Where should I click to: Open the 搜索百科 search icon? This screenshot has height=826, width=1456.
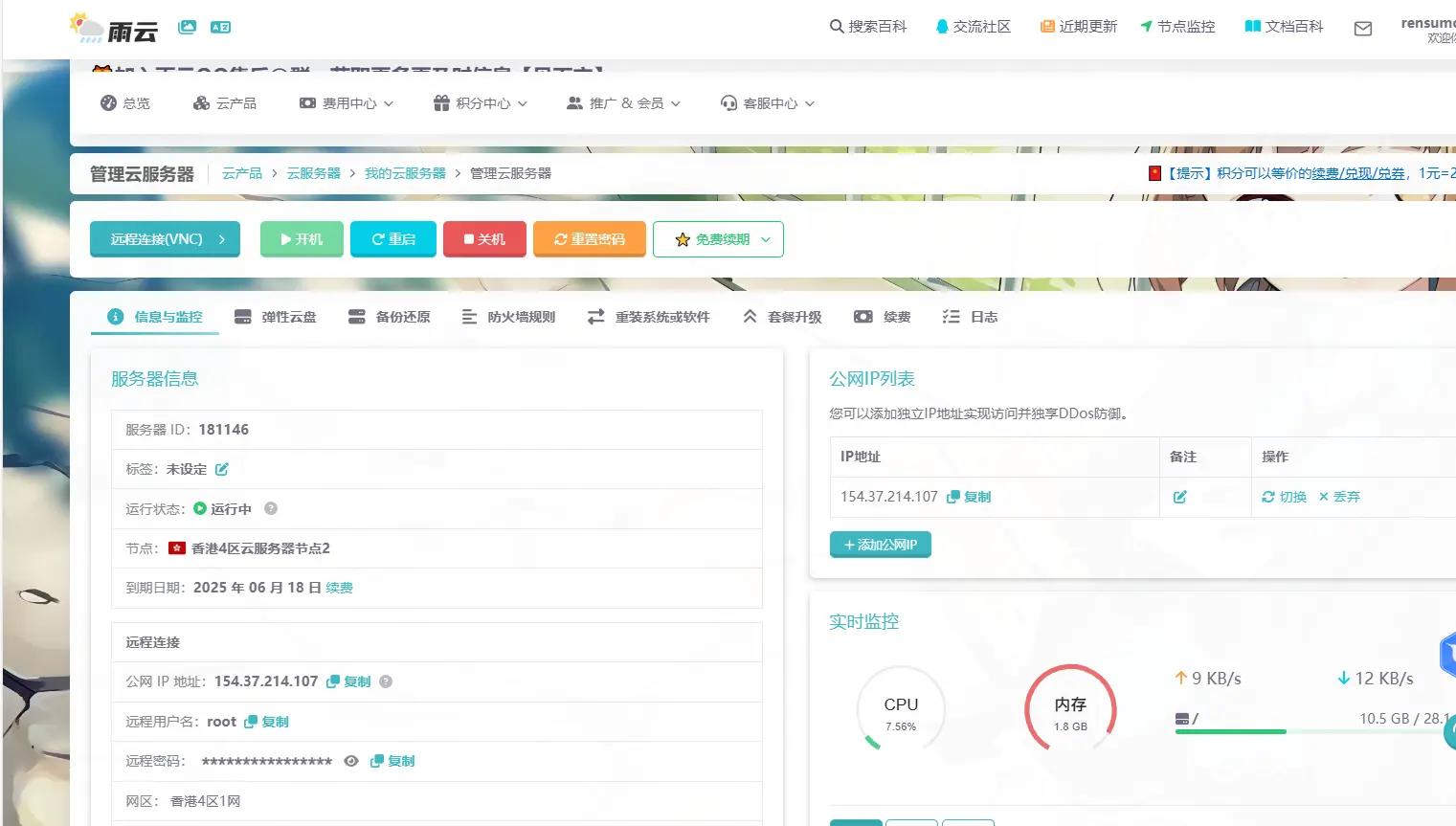pyautogui.click(x=836, y=26)
